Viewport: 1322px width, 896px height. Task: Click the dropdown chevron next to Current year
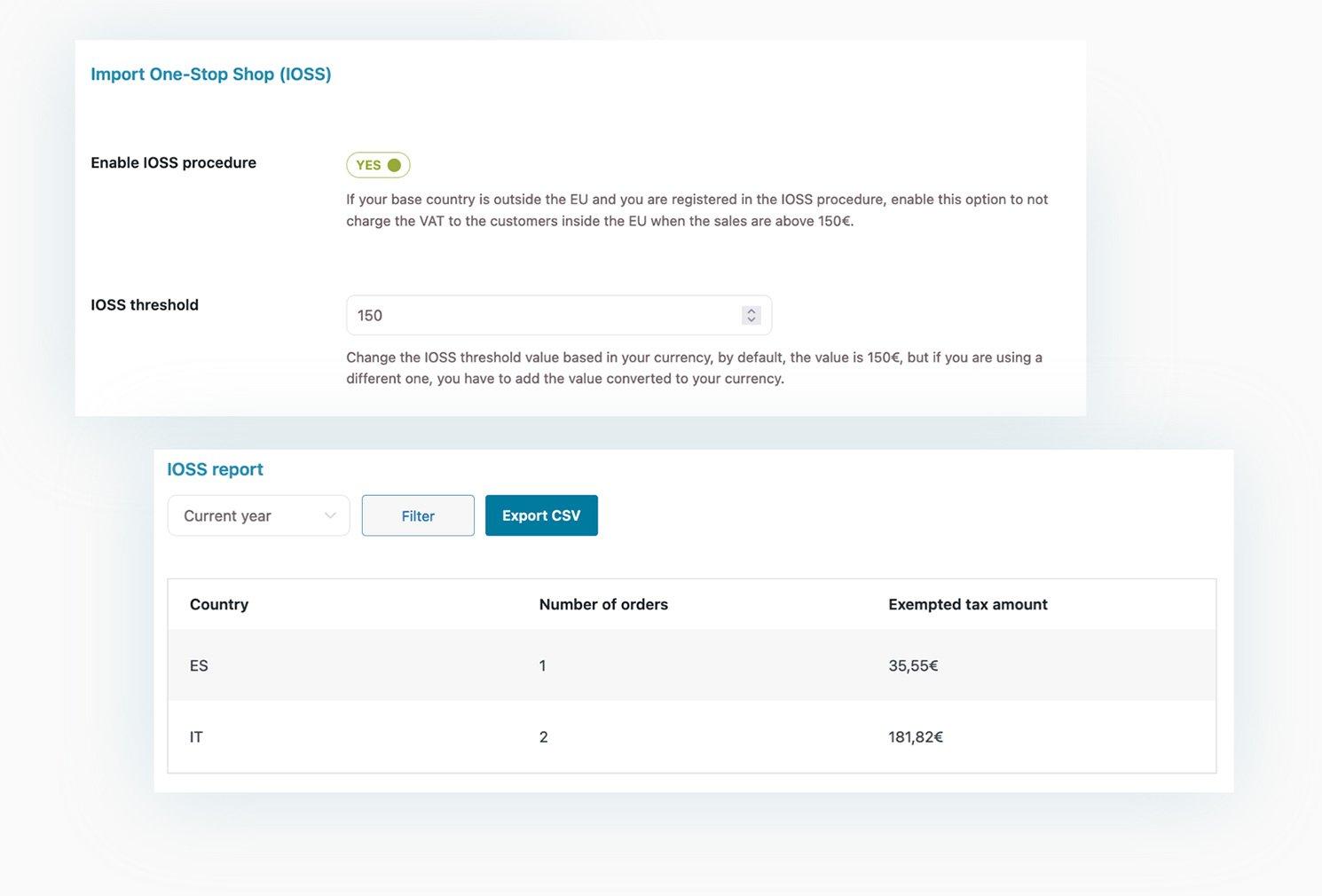coord(330,515)
